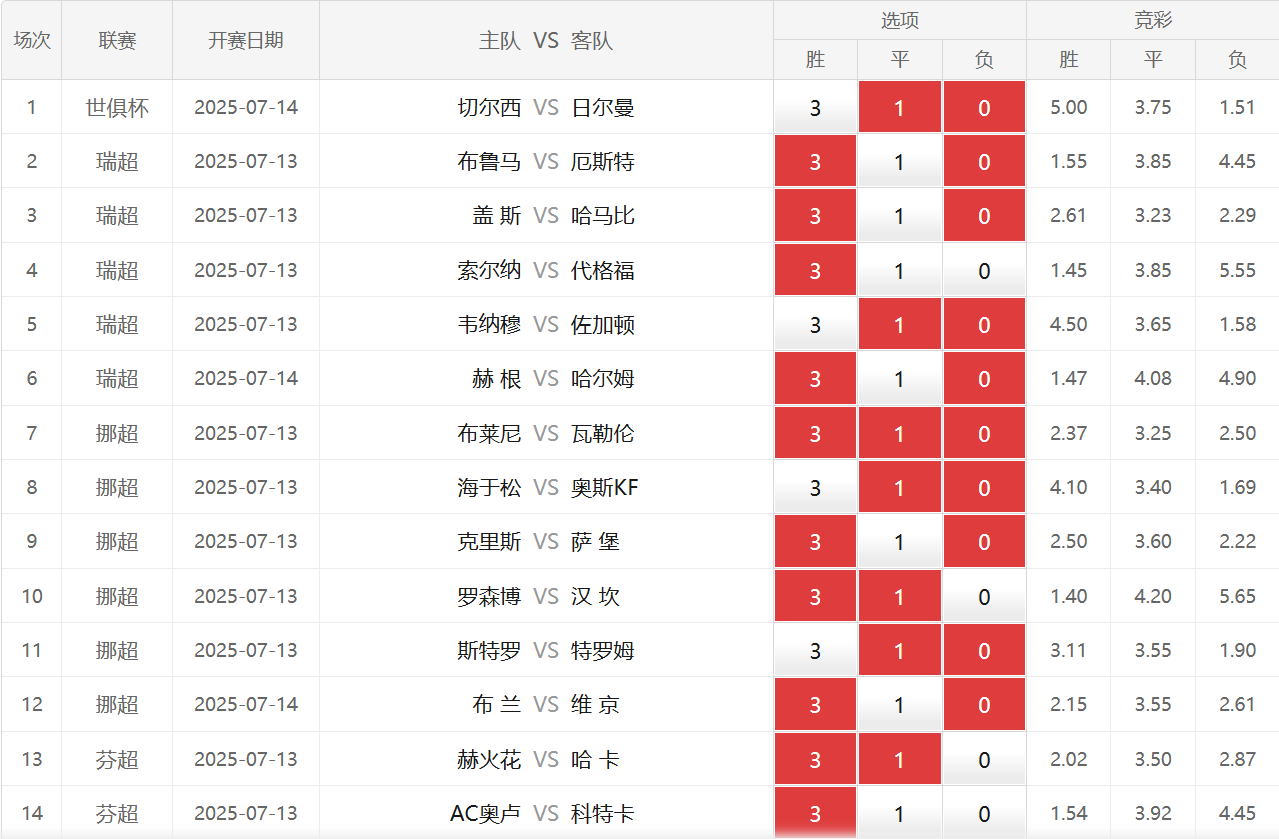Deselect lose (0) for 韦纳穆 vs 佐加顿
The width and height of the screenshot is (1279, 839).
[x=984, y=324]
